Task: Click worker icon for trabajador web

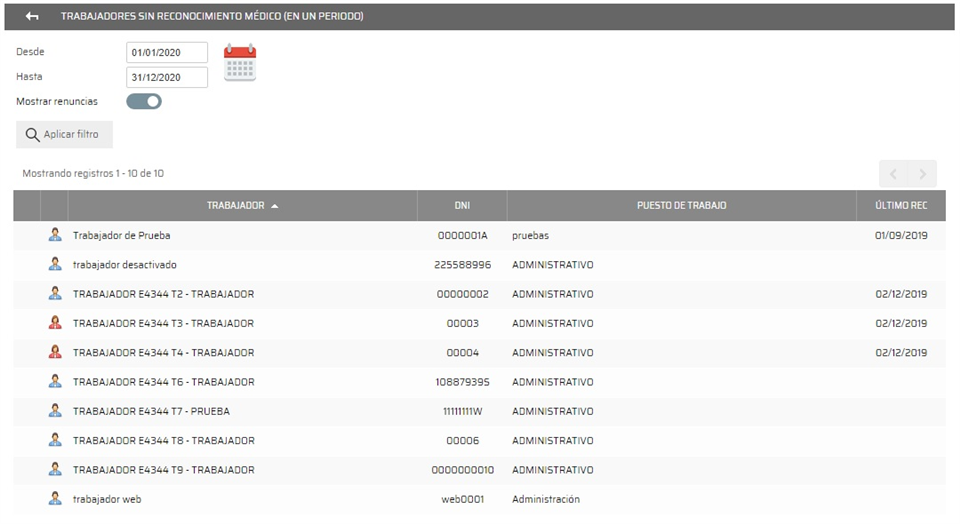Action: [55, 499]
